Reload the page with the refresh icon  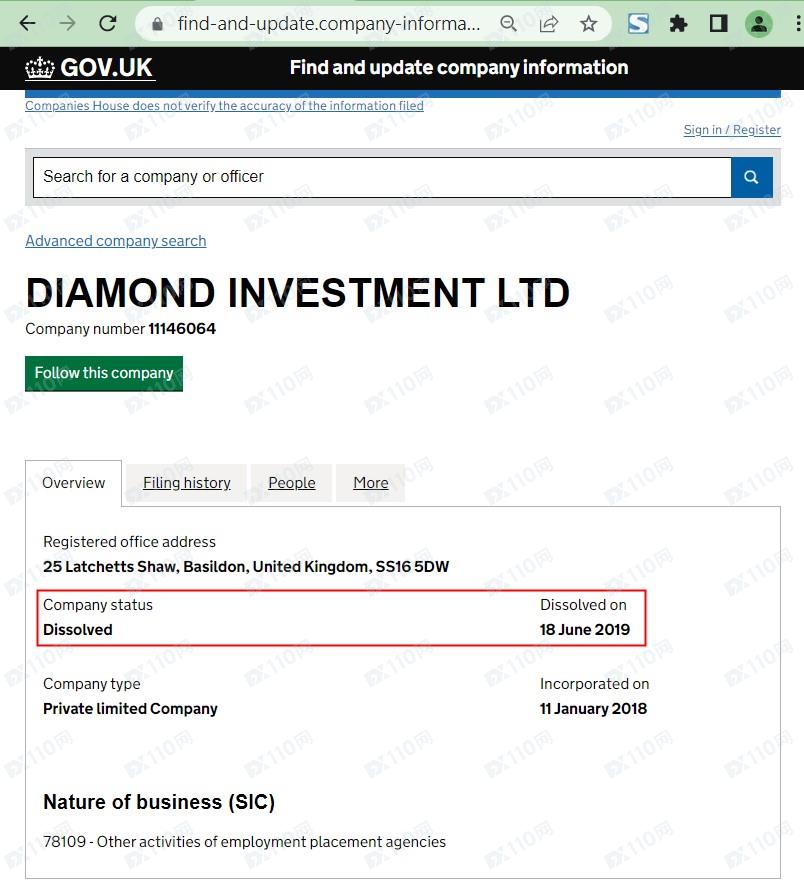107,23
